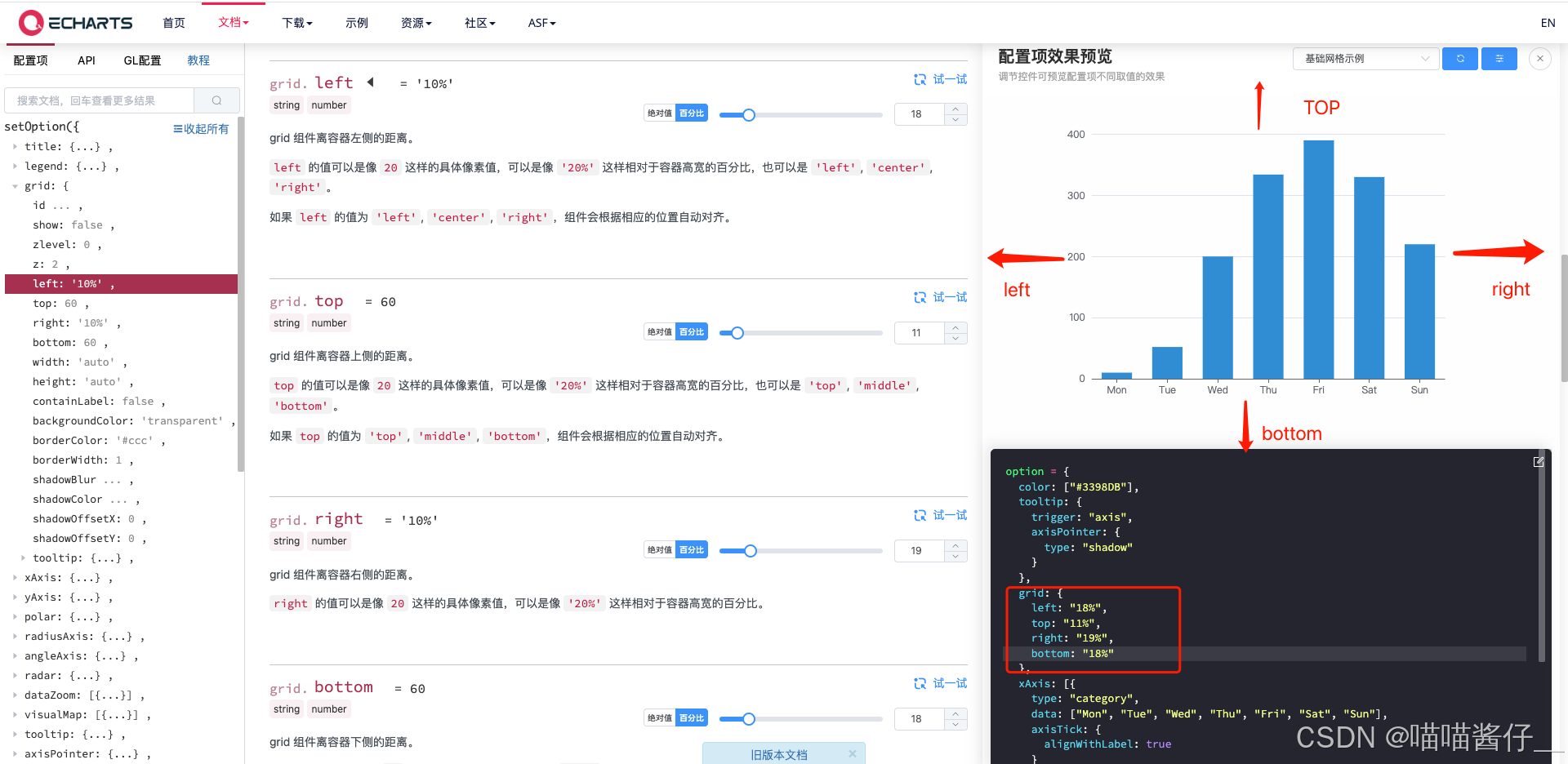Decrease grid.left value stepper down

coord(955,119)
